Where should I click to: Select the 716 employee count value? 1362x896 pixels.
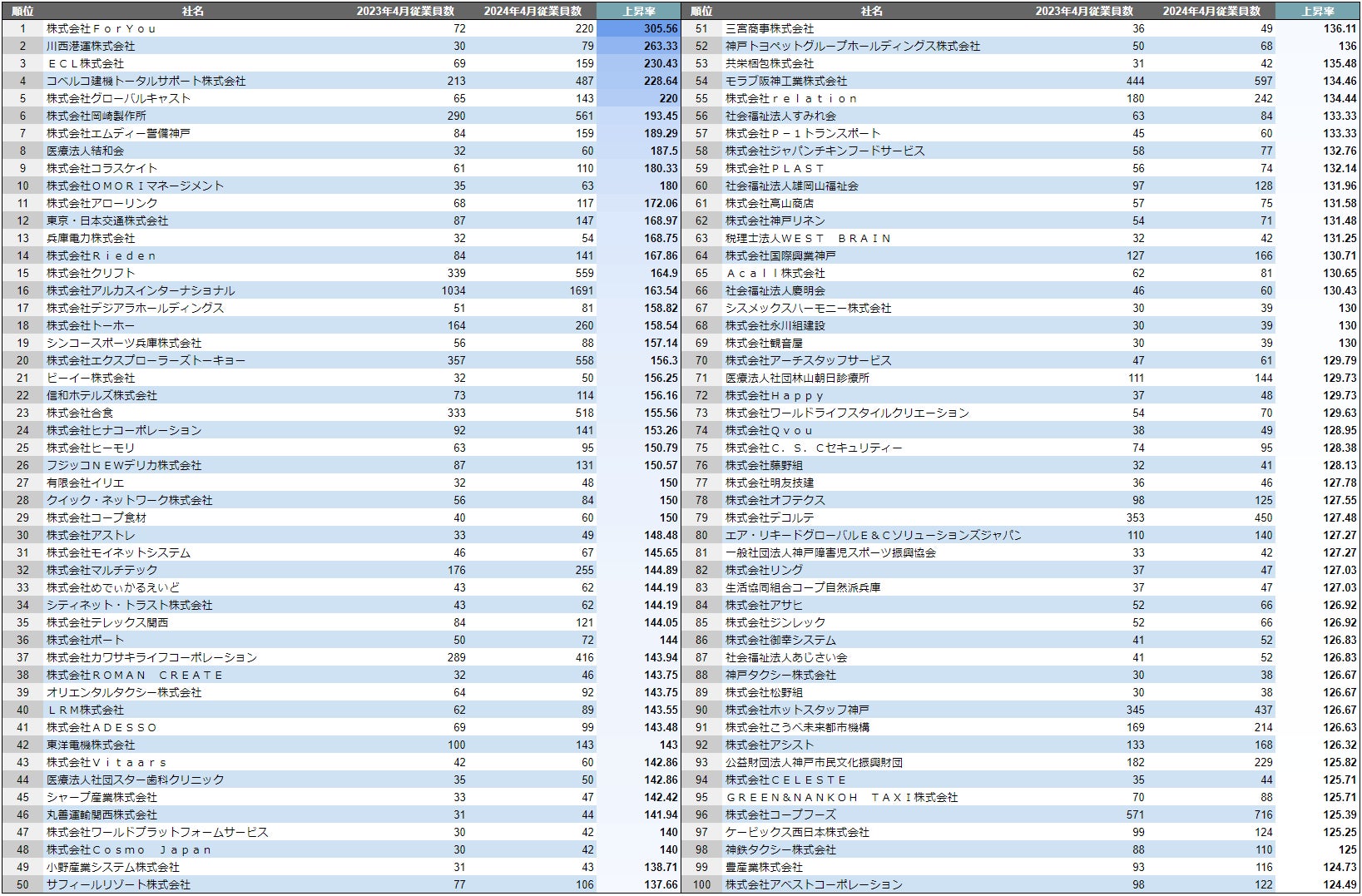click(x=1264, y=814)
